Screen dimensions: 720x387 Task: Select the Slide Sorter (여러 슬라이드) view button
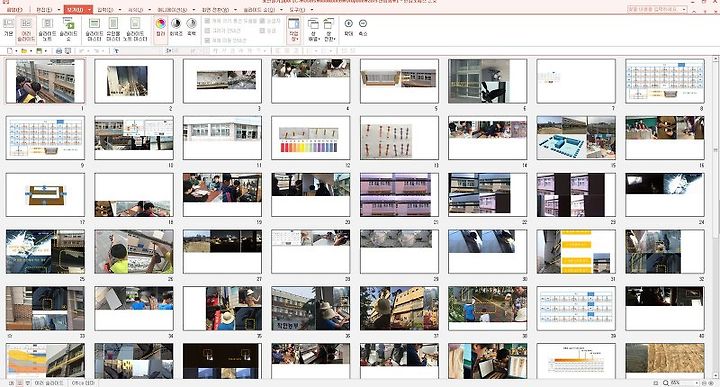point(26,30)
